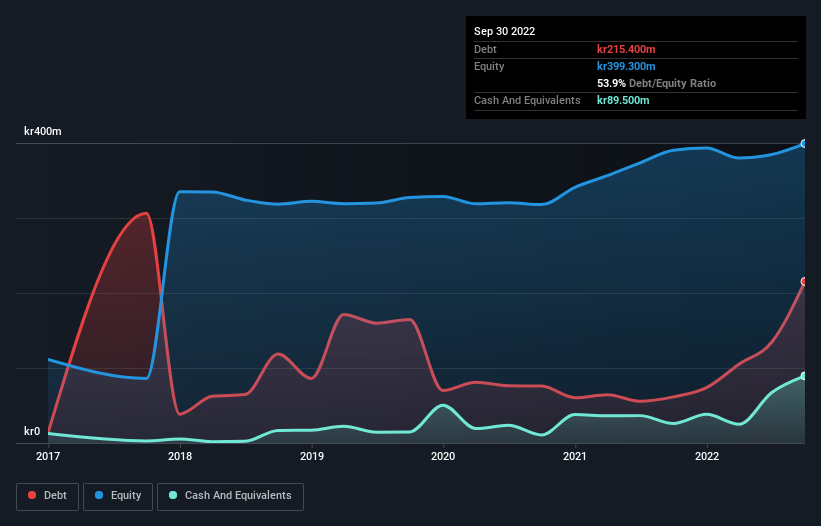Click the 2018 x-axis label
This screenshot has height=526, width=821.
click(x=180, y=456)
